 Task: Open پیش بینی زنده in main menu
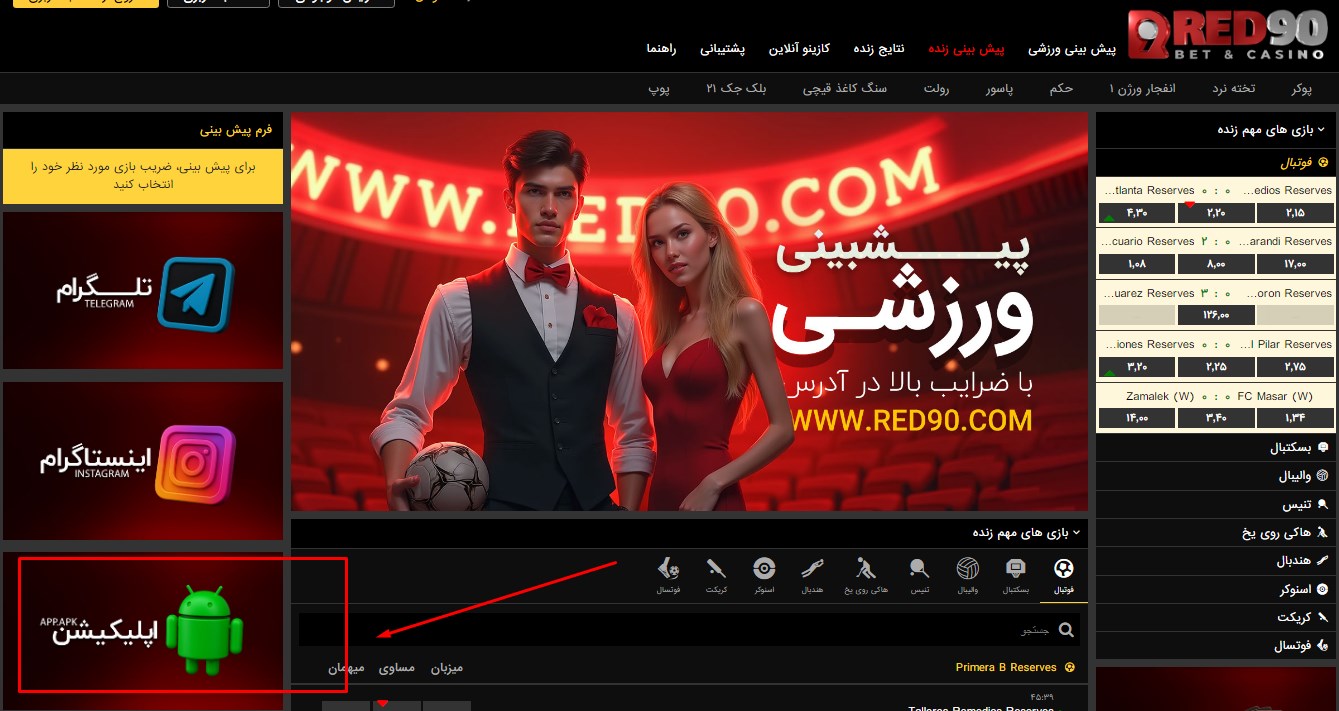click(966, 49)
